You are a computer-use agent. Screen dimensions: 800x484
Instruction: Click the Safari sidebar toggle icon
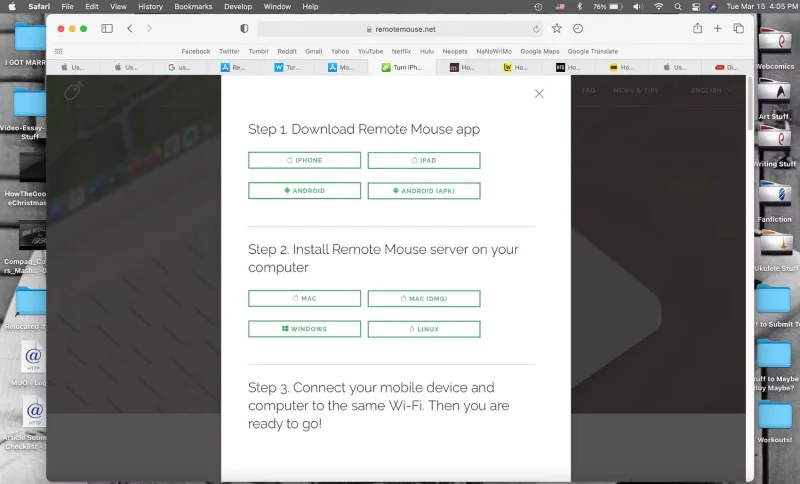(107, 29)
